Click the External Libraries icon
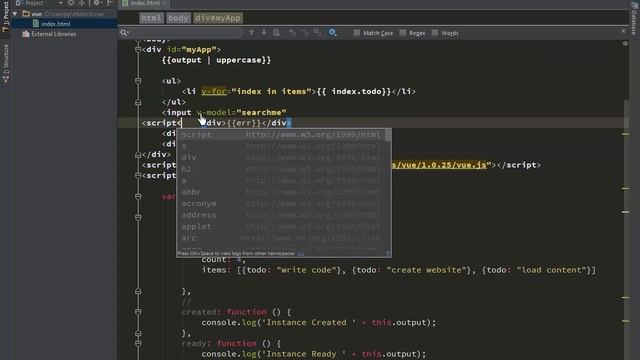The width and height of the screenshot is (640, 360). coord(26,34)
